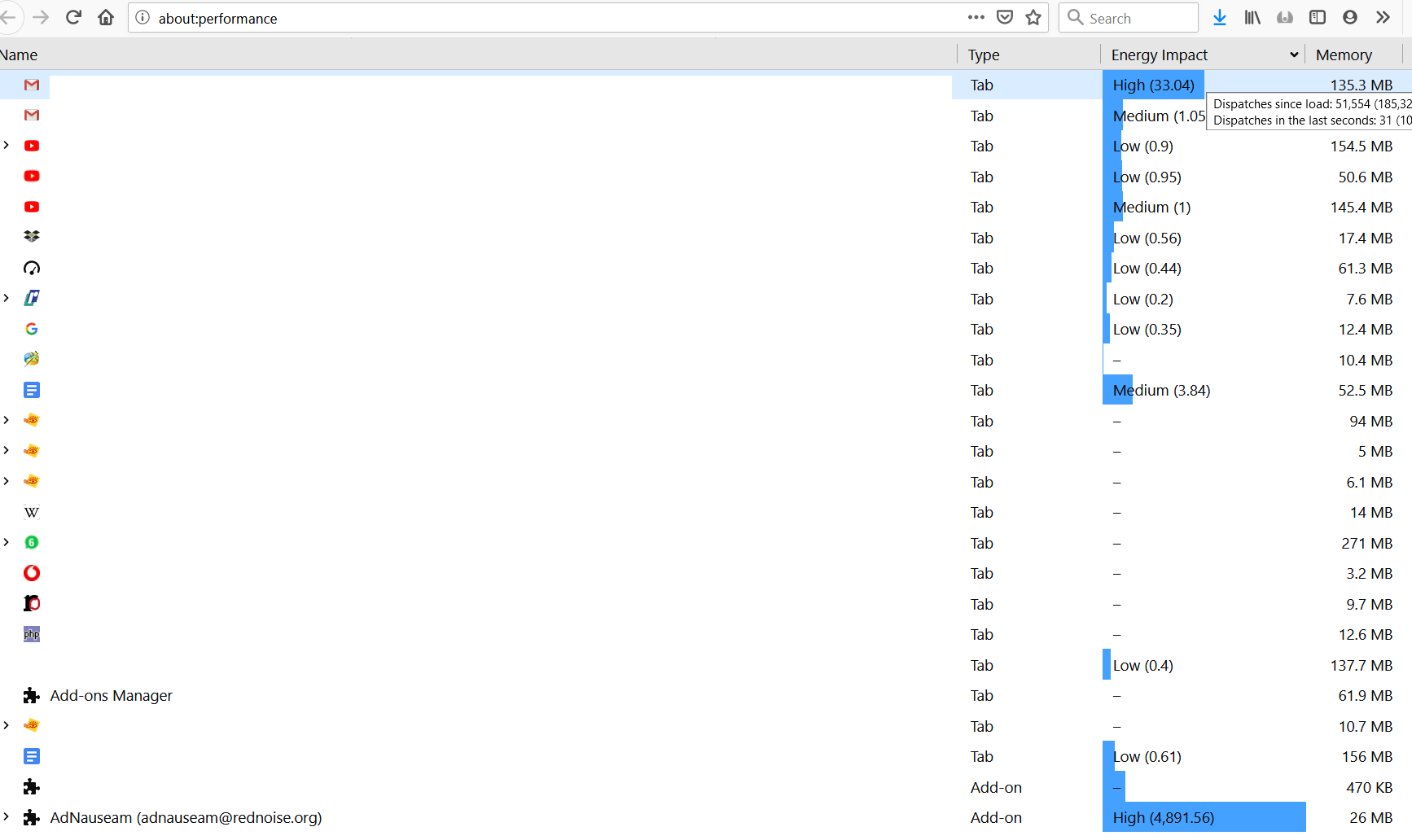Select the Google tab icon
This screenshot has width=1412, height=840.
32,329
